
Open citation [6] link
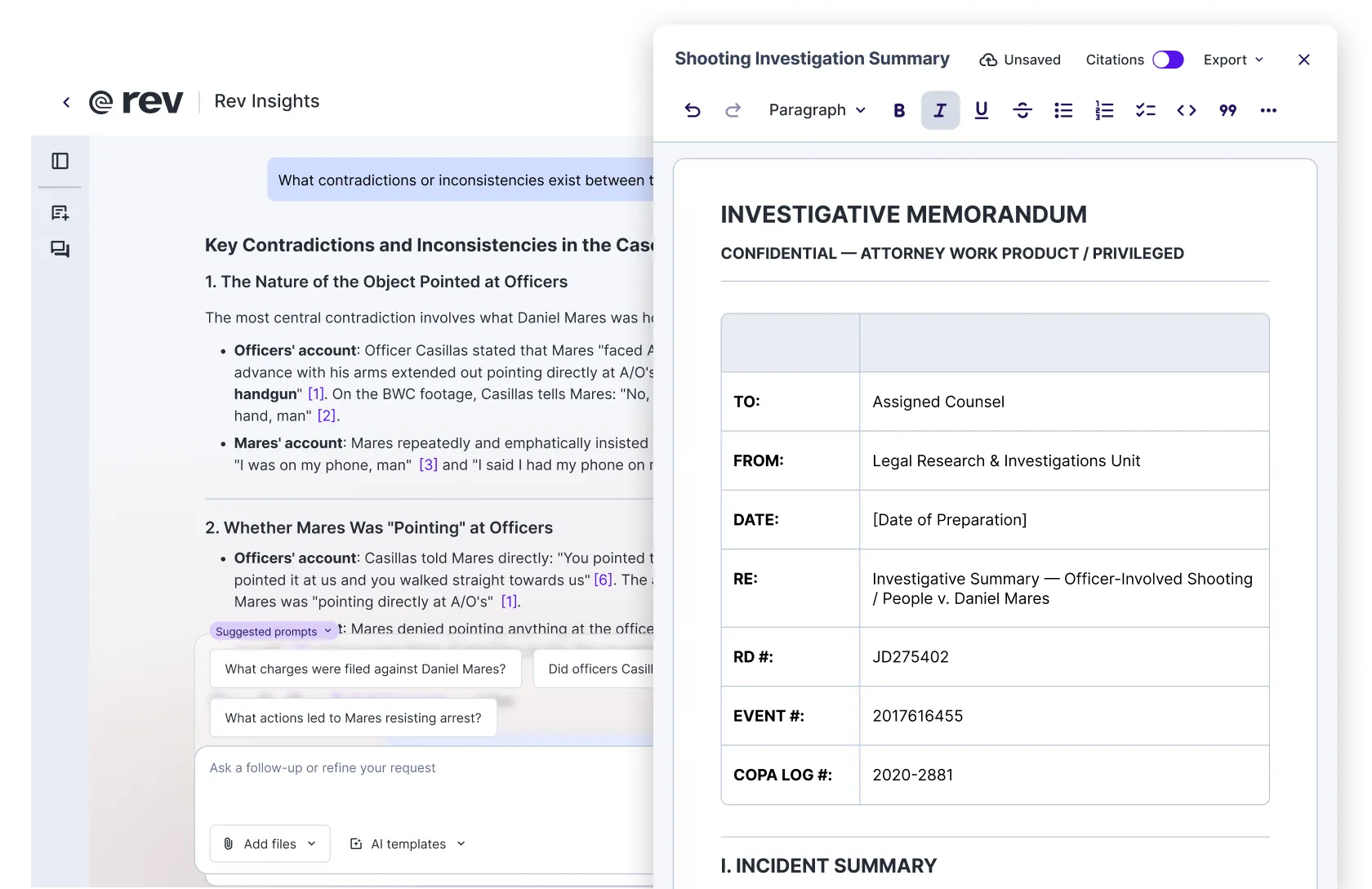[603, 580]
